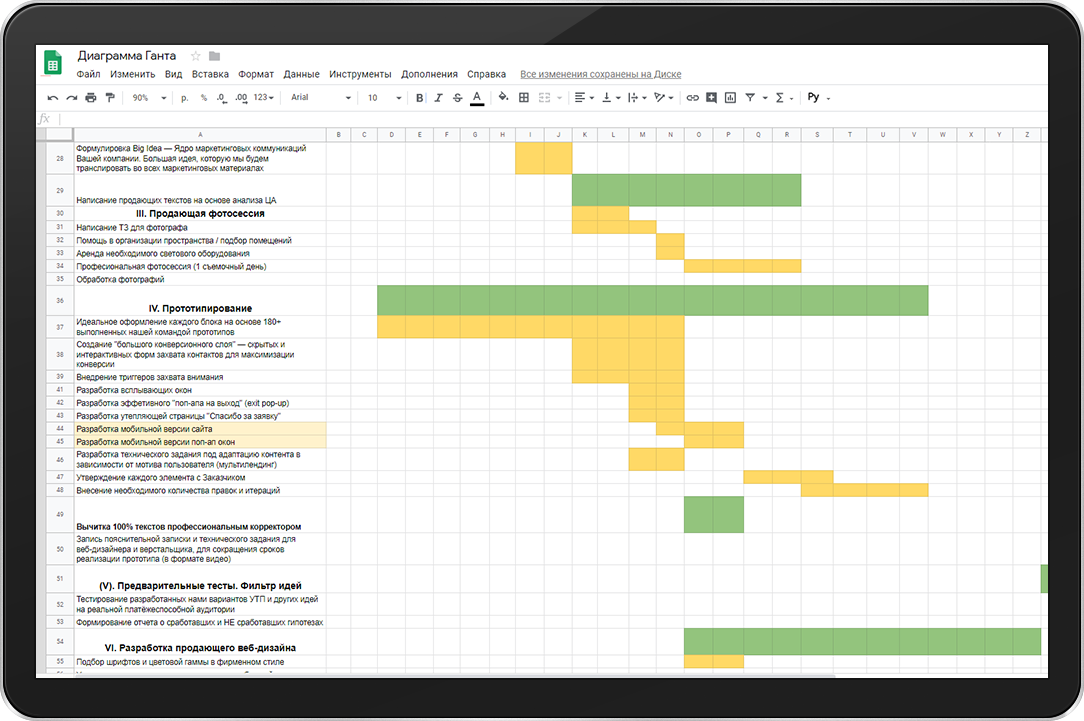Format cells as currency (р.)
The image size is (1084, 721).
pos(185,98)
